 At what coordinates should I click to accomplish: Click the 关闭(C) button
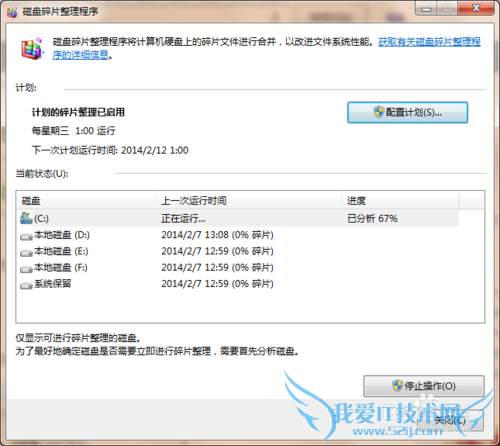tap(450, 420)
